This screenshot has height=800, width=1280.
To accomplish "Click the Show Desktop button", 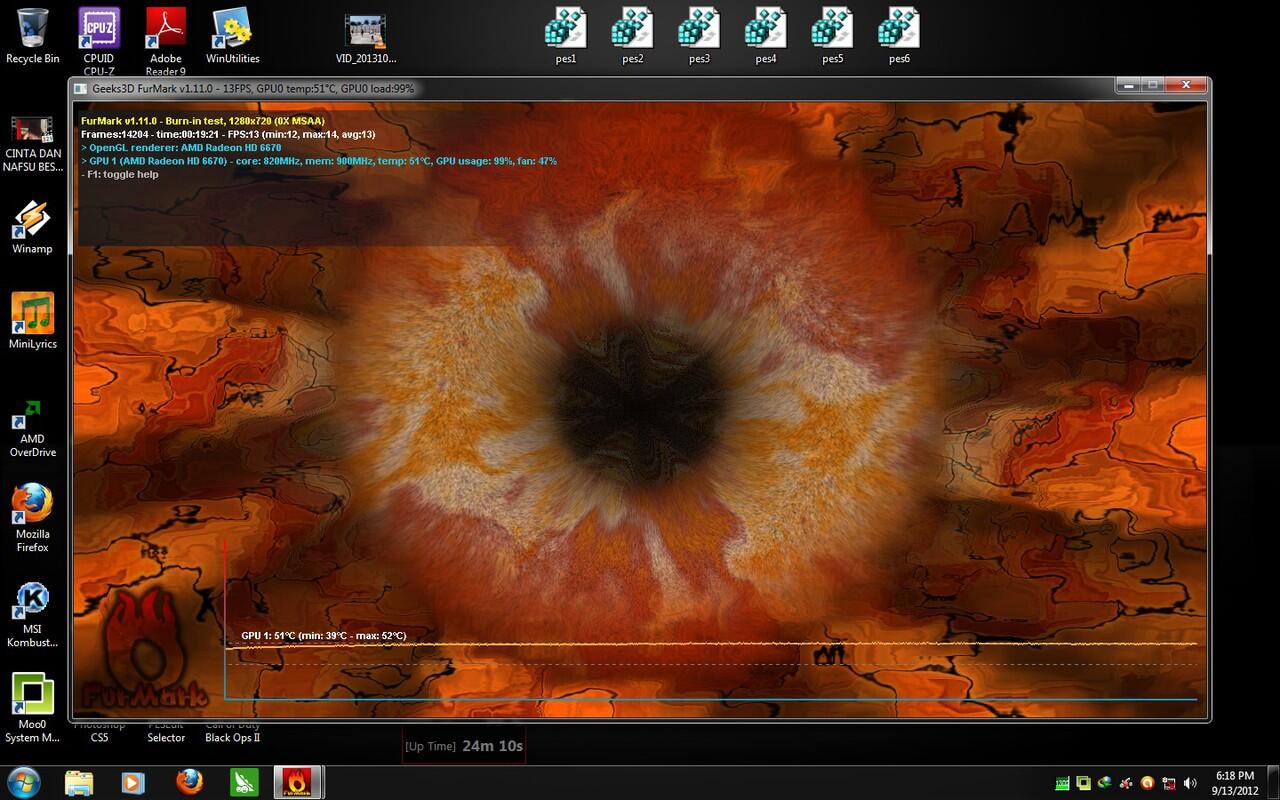I will click(1272, 782).
